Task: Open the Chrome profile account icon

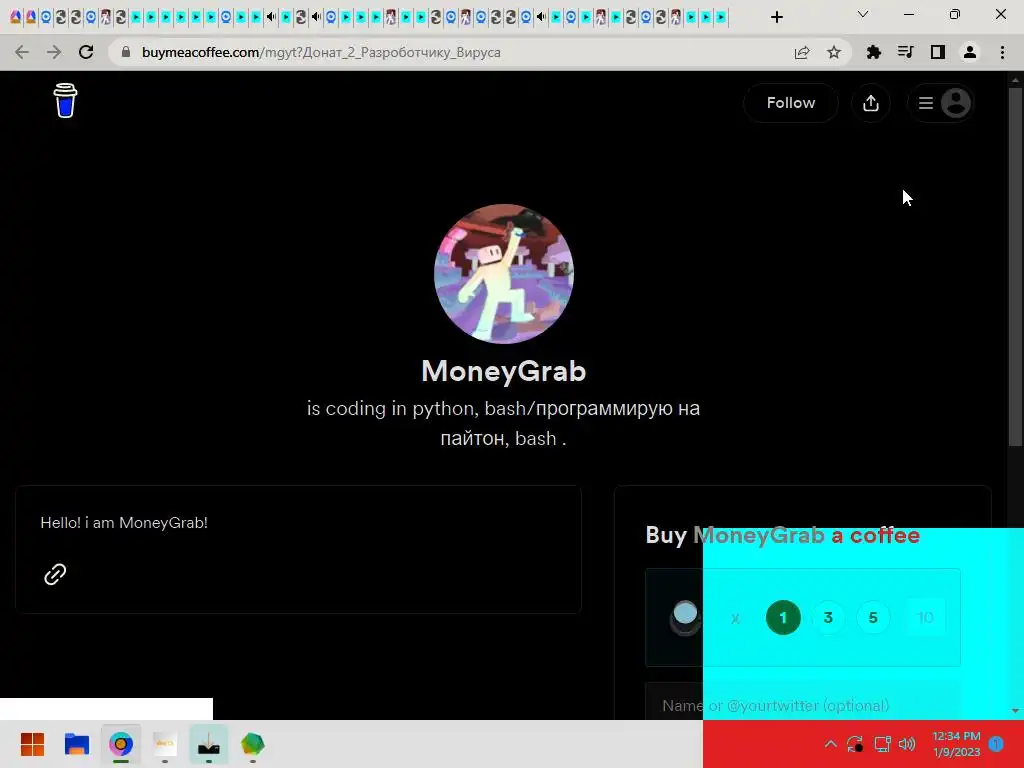Action: pos(970,52)
